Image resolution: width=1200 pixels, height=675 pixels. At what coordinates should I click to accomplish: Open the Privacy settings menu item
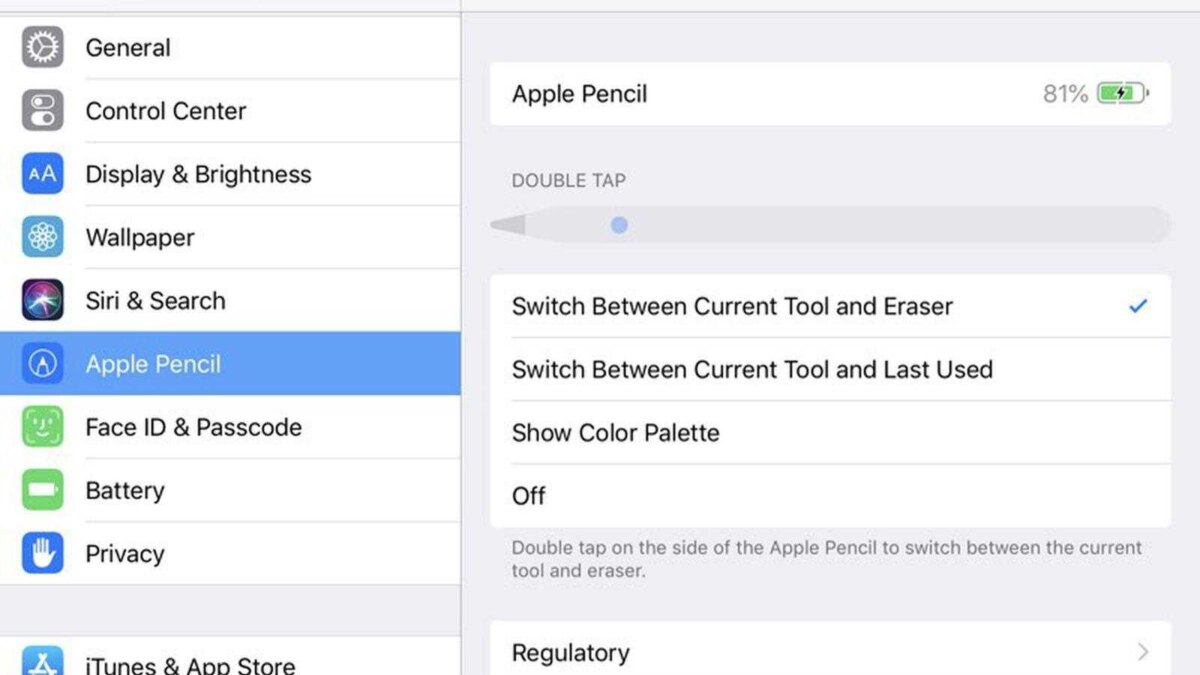coord(125,553)
